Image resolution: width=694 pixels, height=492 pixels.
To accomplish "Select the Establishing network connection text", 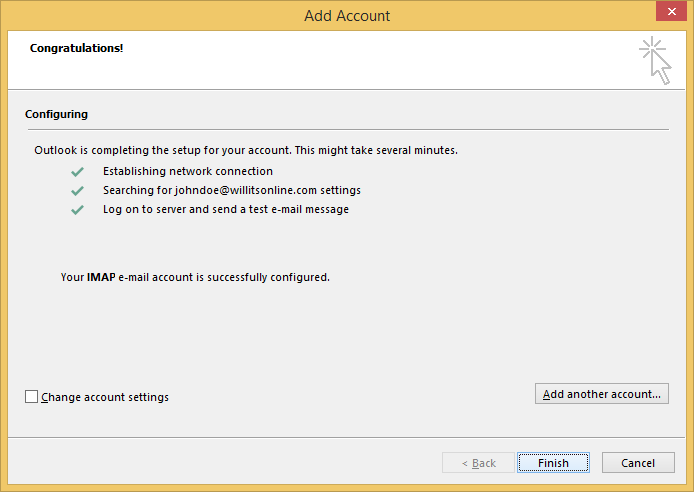I will 188,171.
